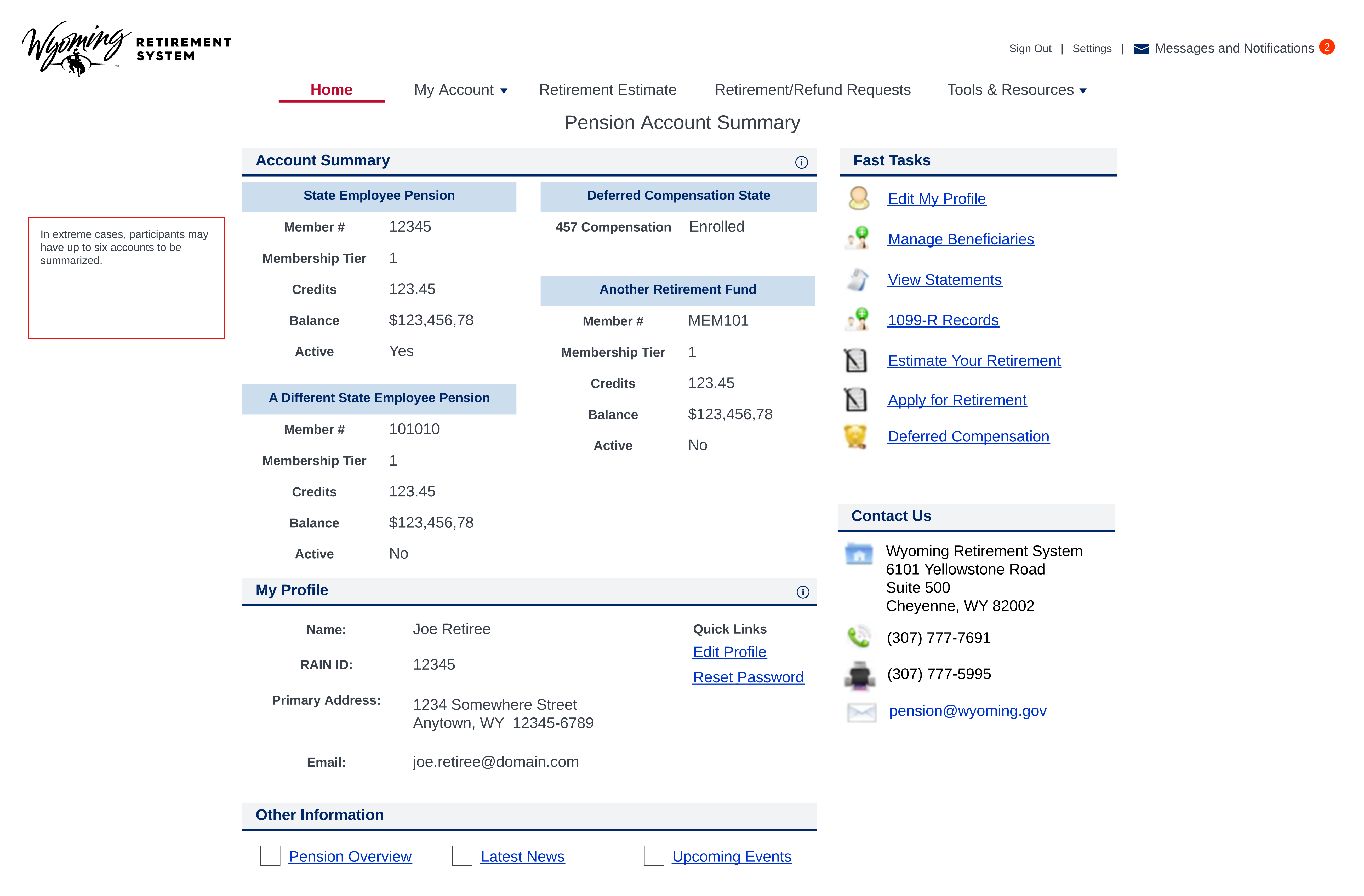Open the 1099-R Records link
This screenshot has width=1364, height=896.
tap(943, 320)
